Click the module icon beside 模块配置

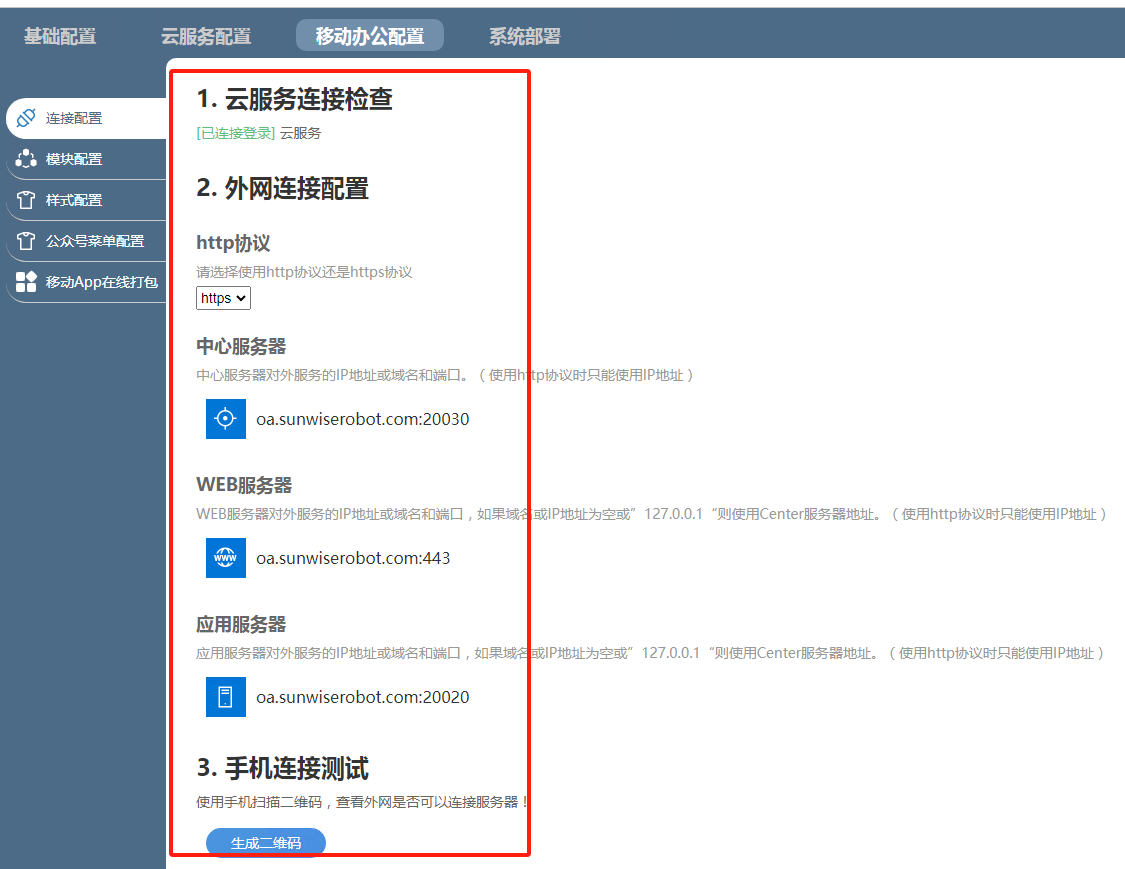coord(26,159)
